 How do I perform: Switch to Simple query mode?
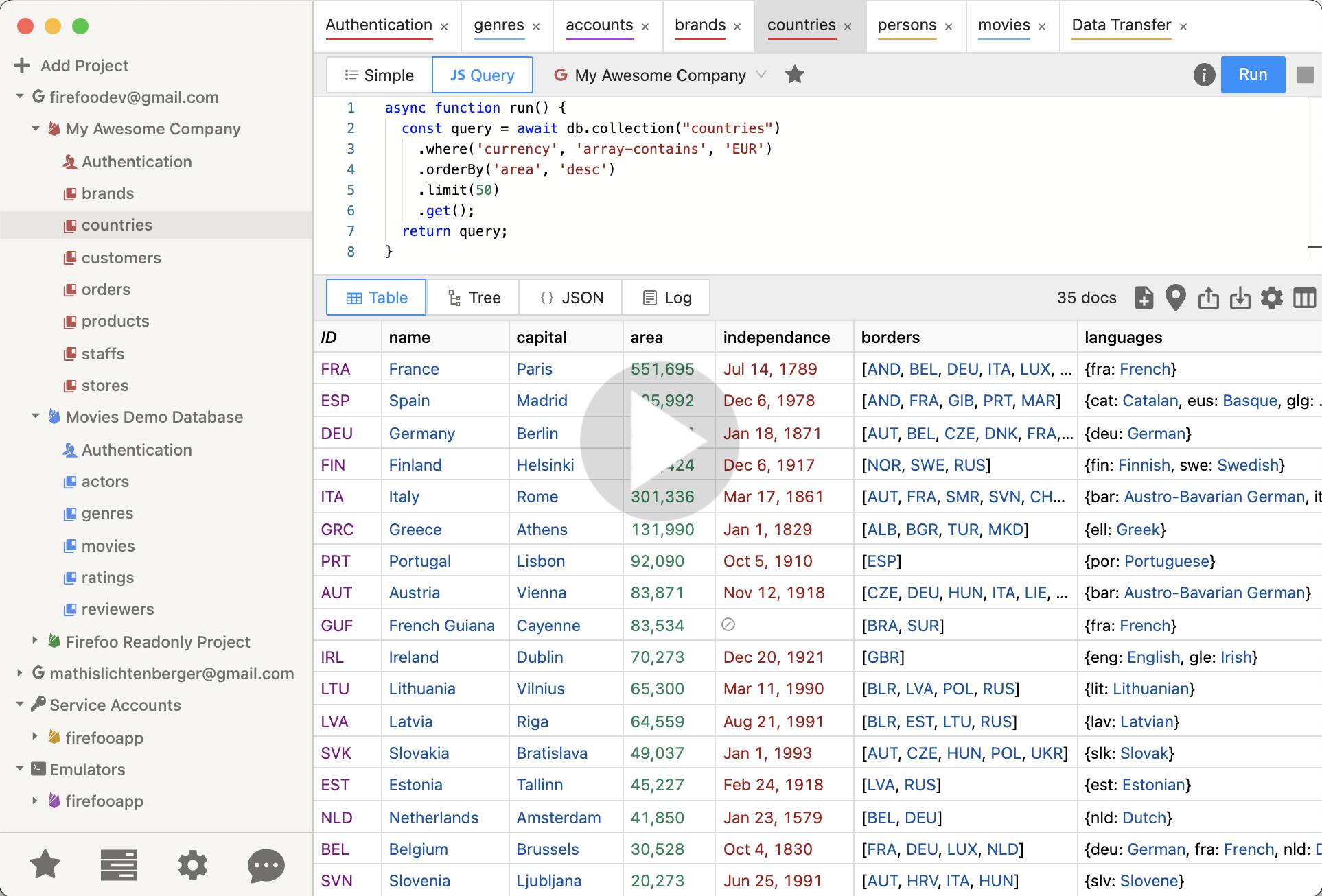[x=379, y=75]
